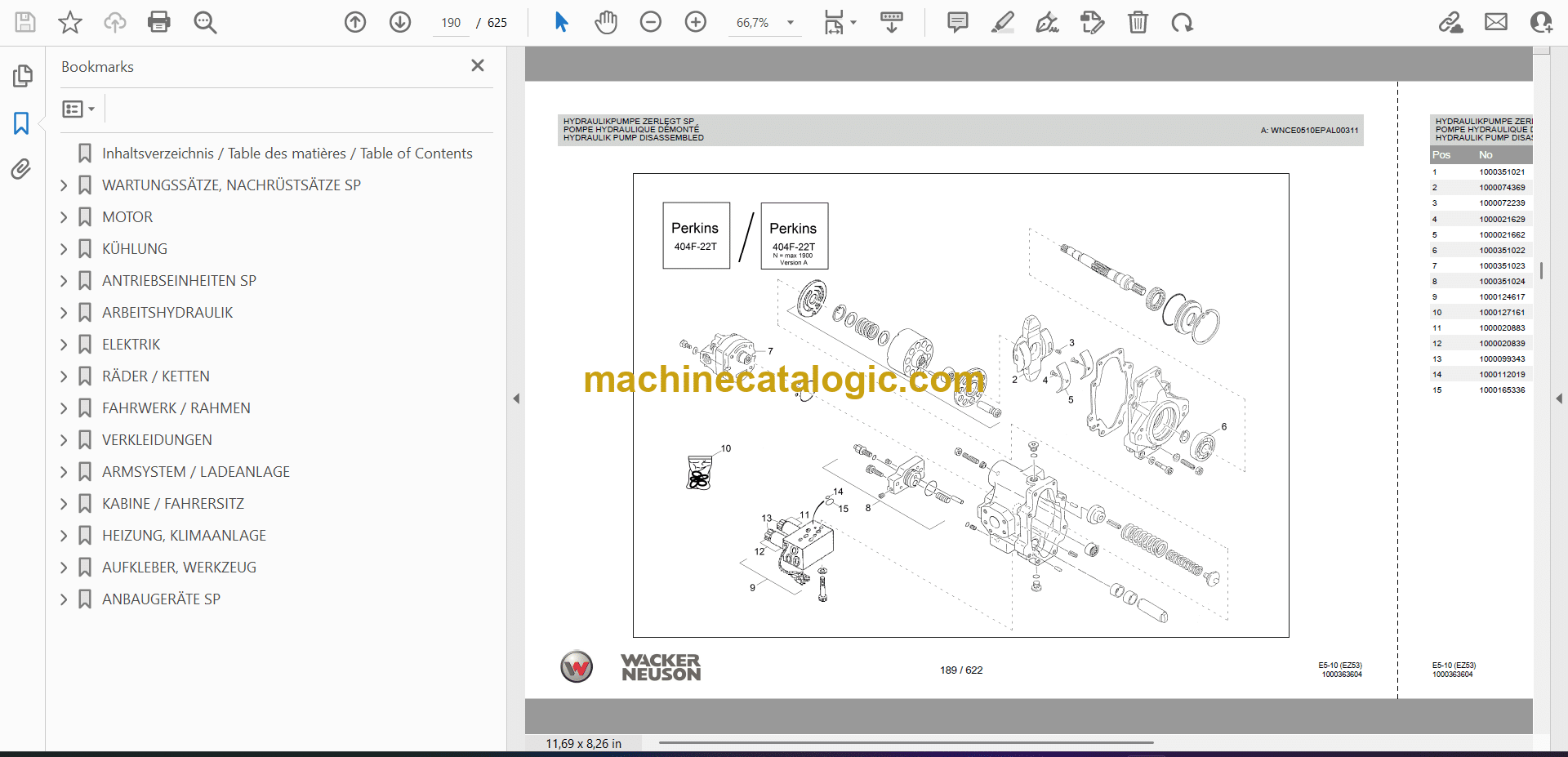The image size is (1568, 757).
Task: Open the Inhaltsverzeichnis table of contents bookmark
Action: pyautogui.click(x=287, y=154)
